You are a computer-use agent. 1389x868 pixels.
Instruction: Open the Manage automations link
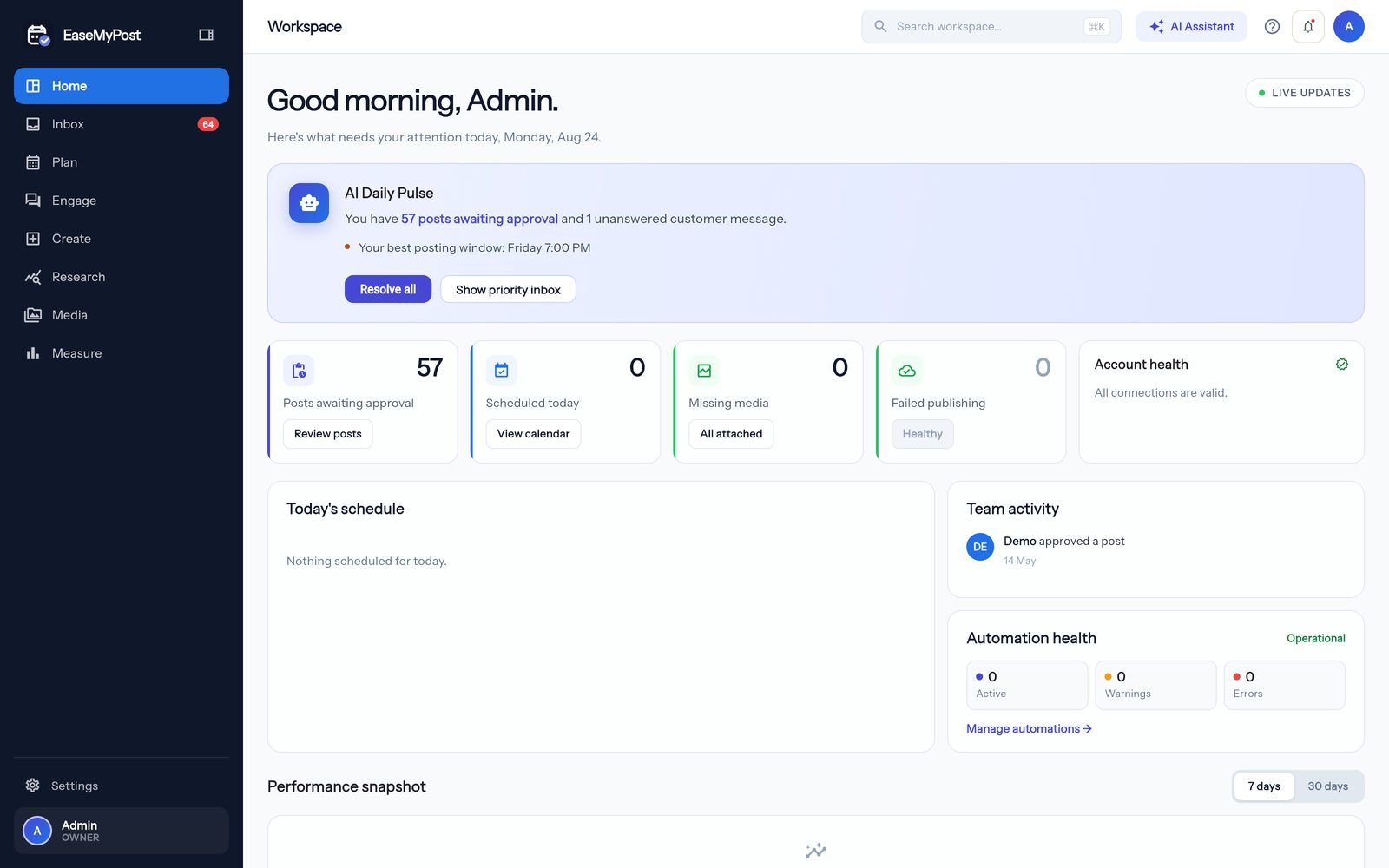pyautogui.click(x=1029, y=728)
